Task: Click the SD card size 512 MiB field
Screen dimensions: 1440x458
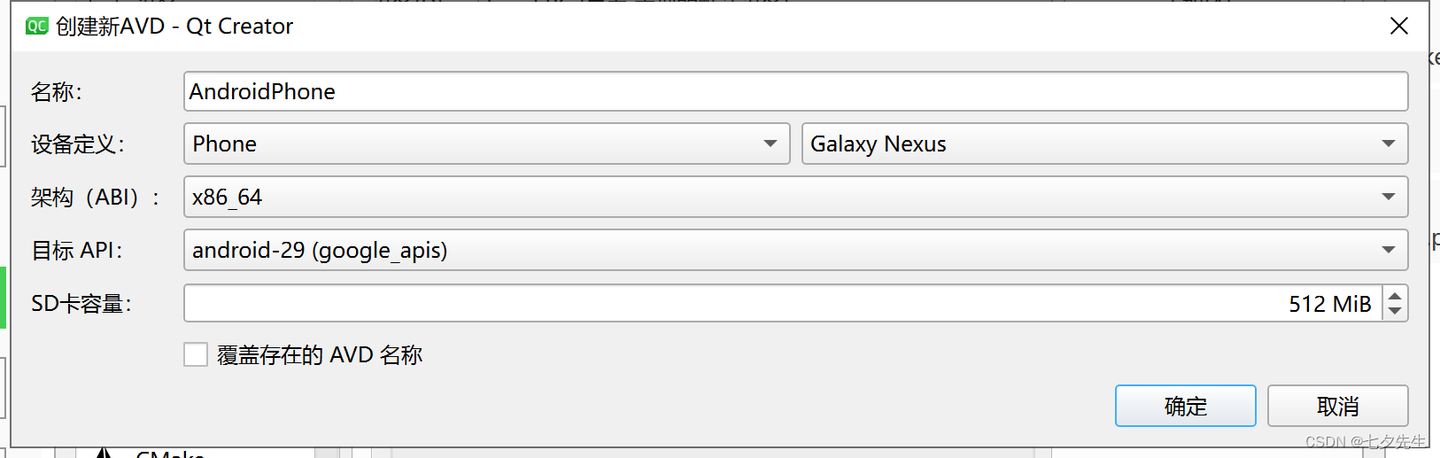Action: click(x=780, y=304)
